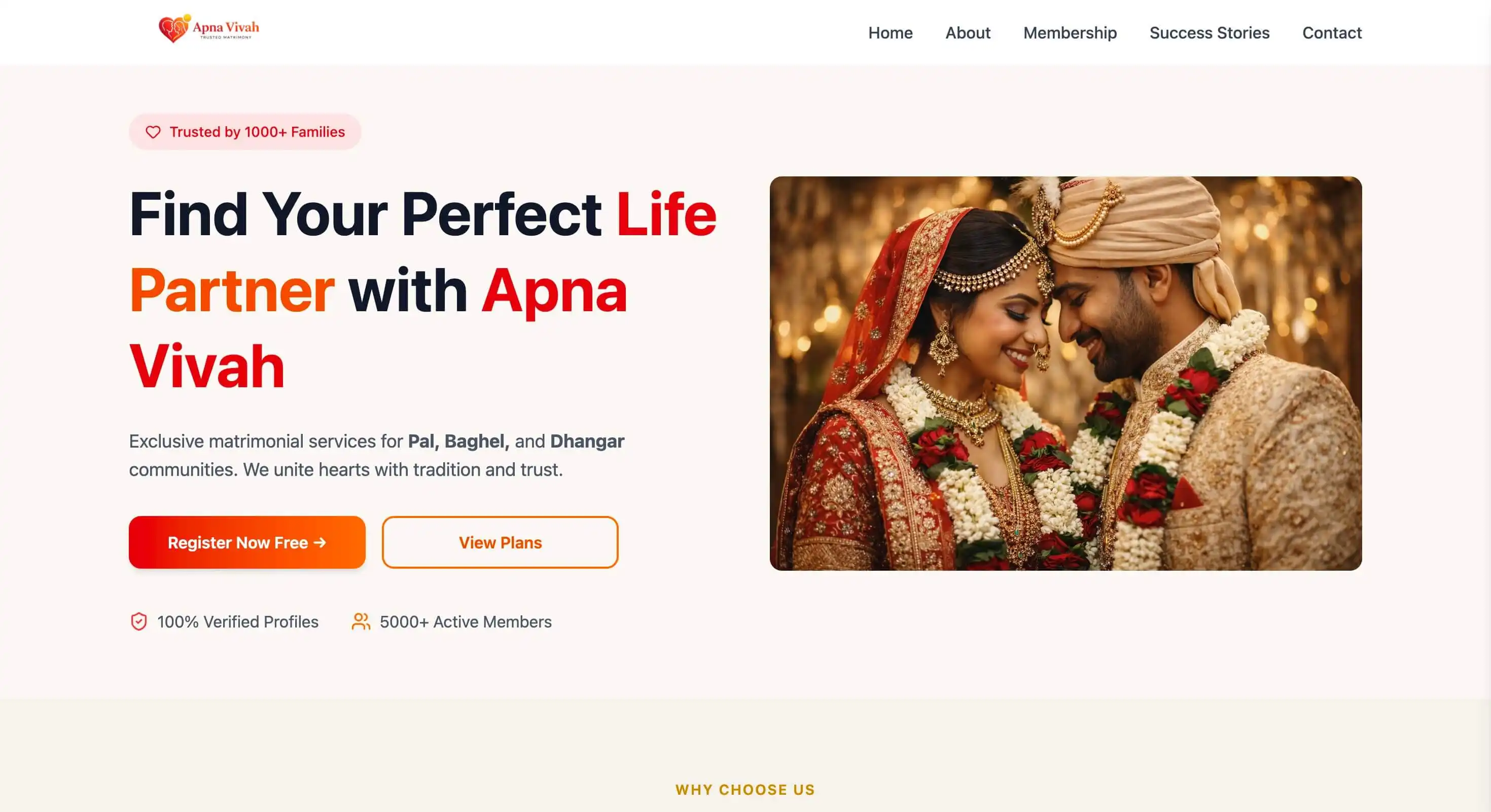
Task: Click the 5000+ Active Members text
Action: (466, 622)
